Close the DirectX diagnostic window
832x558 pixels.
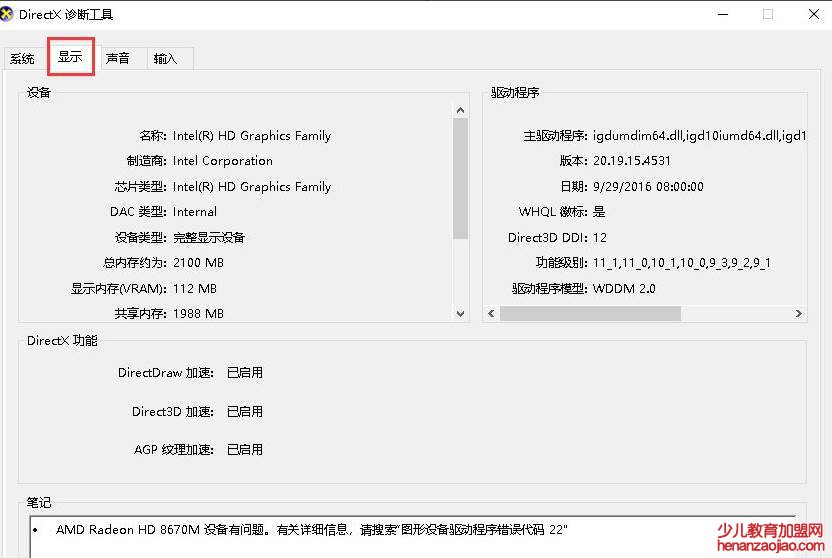(813, 14)
